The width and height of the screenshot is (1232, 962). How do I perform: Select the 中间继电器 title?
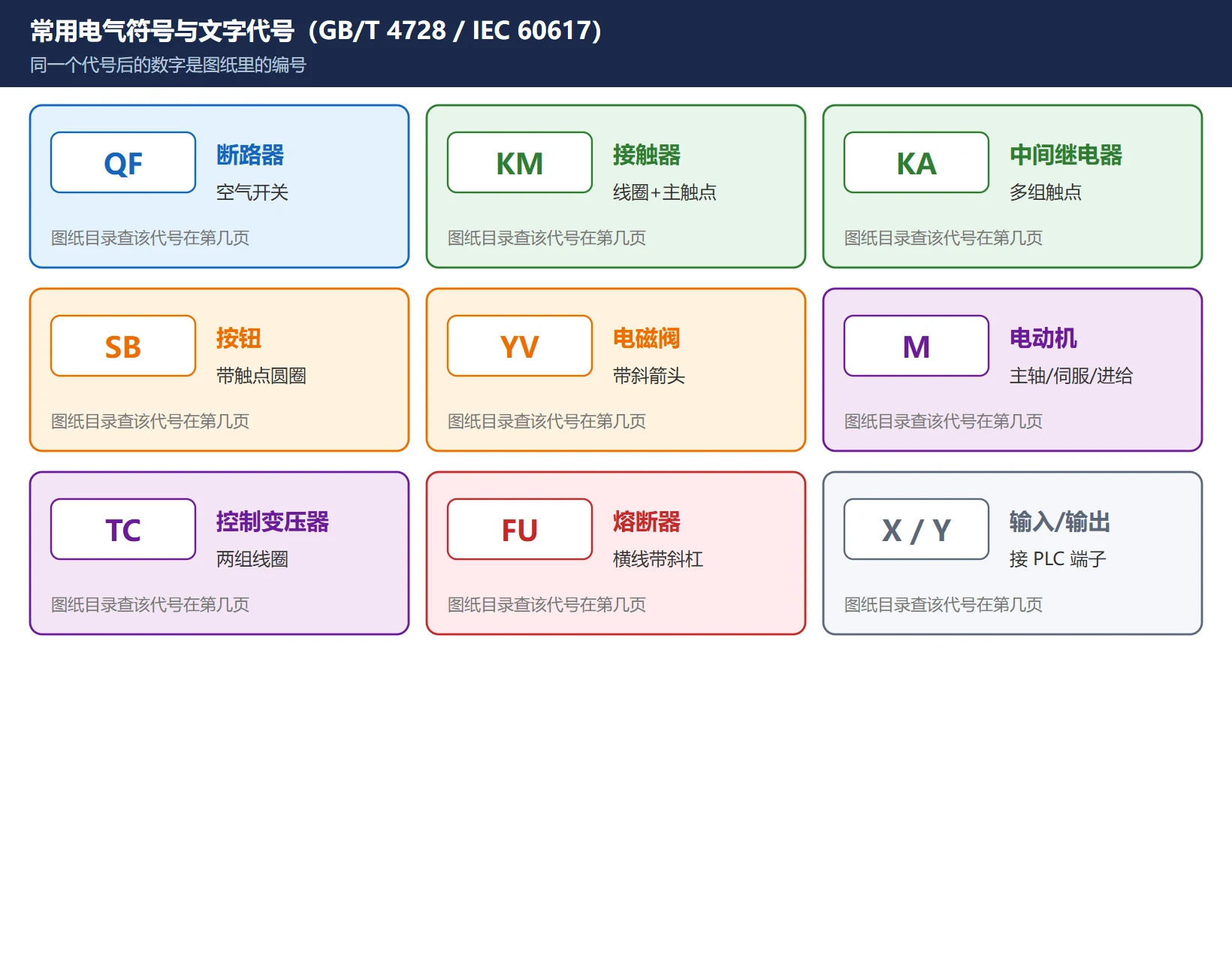1066,155
